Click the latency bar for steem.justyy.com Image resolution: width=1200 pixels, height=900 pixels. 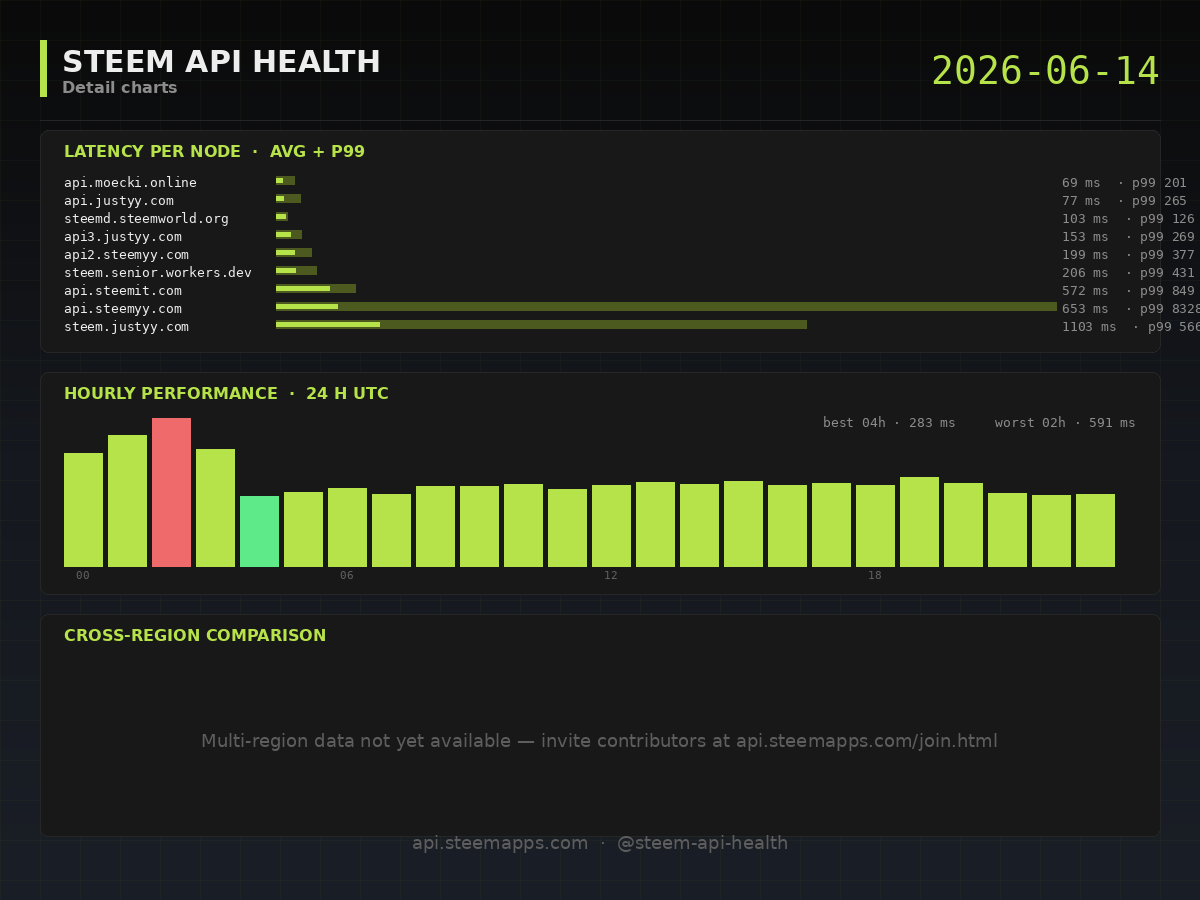pyautogui.click(x=541, y=325)
